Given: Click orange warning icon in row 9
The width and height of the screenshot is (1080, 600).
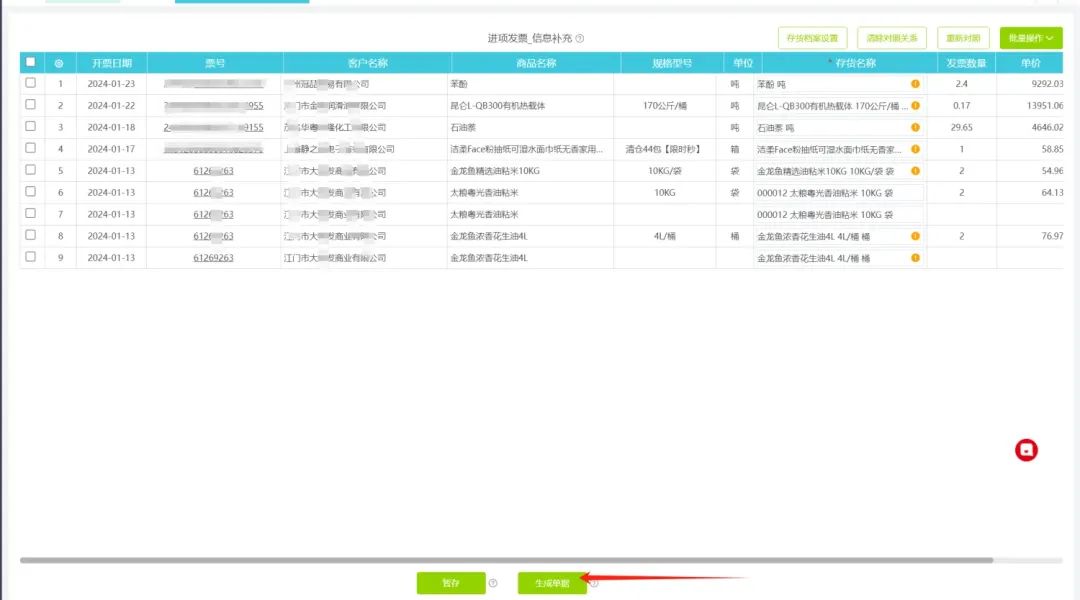Looking at the screenshot, I should pos(915,257).
